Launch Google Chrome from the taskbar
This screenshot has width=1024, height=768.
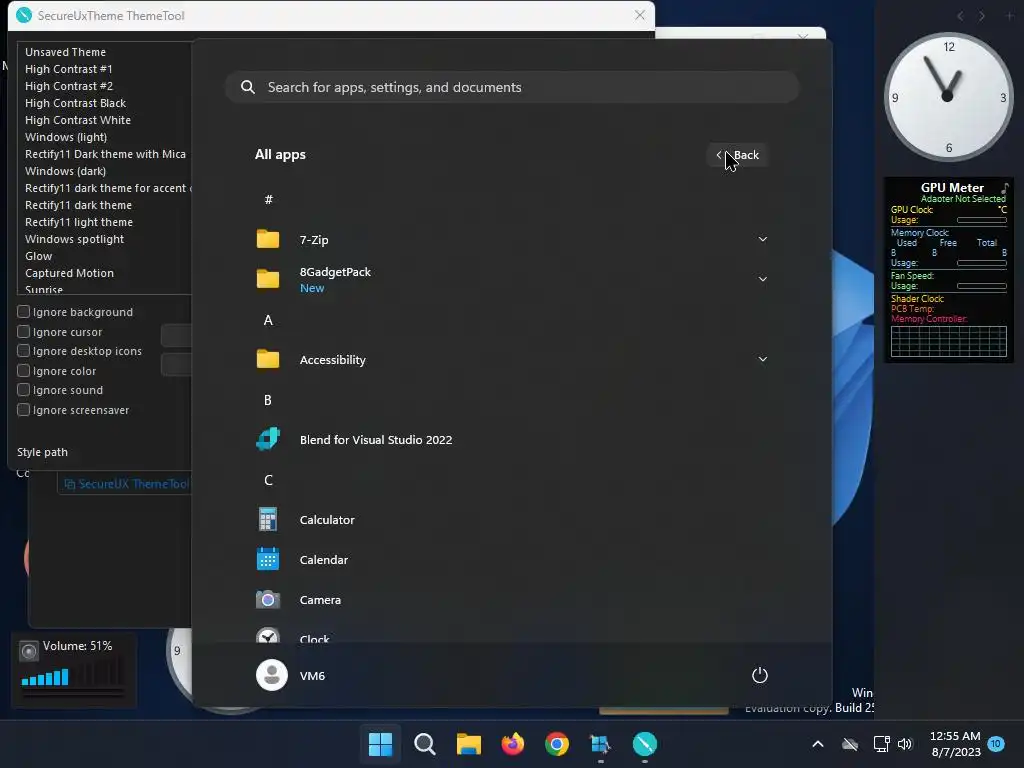pos(556,744)
